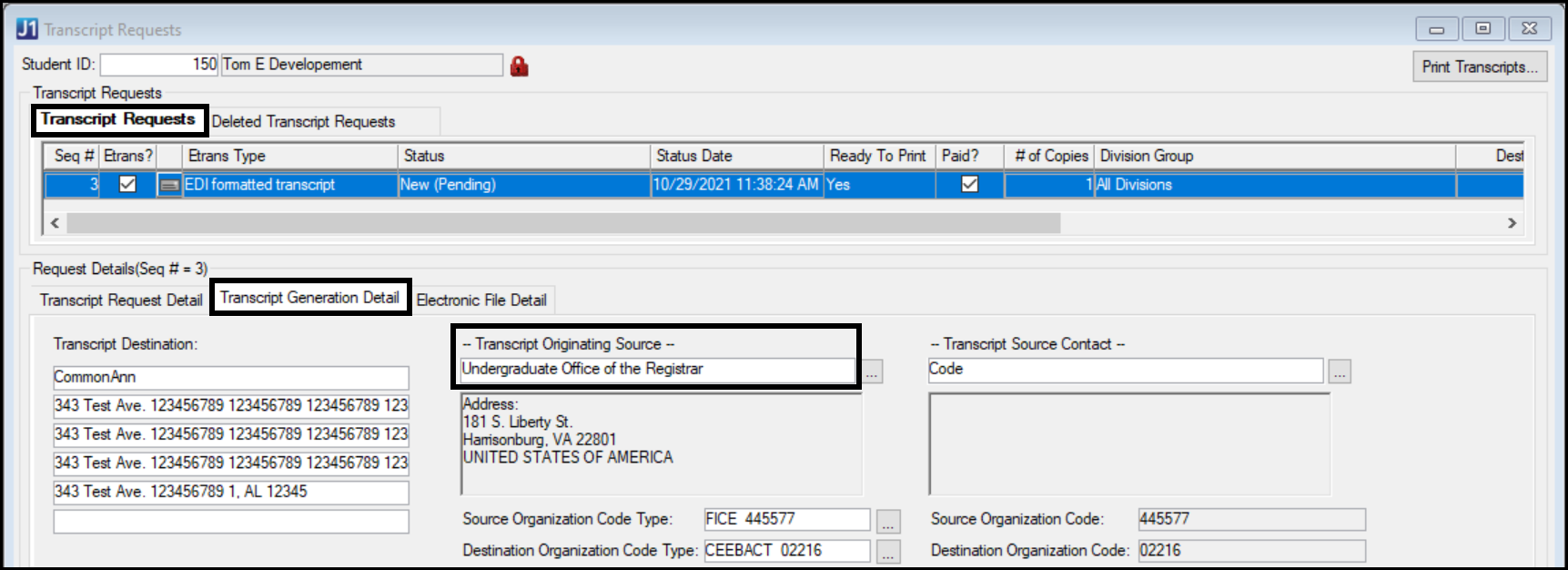The image size is (1568, 570).
Task: Click the Source Organization Code 445577 field
Action: (x=1252, y=519)
